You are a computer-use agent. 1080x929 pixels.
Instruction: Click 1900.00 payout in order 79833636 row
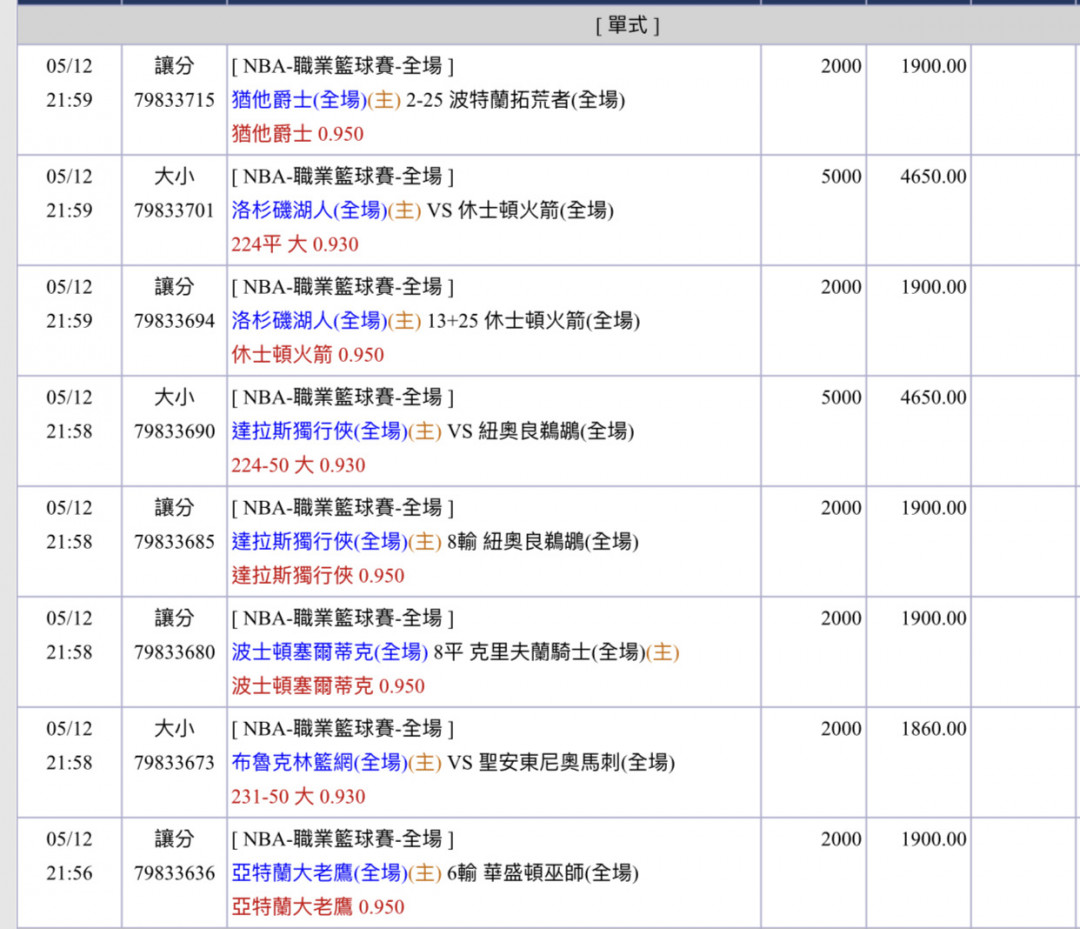pyautogui.click(x=933, y=839)
